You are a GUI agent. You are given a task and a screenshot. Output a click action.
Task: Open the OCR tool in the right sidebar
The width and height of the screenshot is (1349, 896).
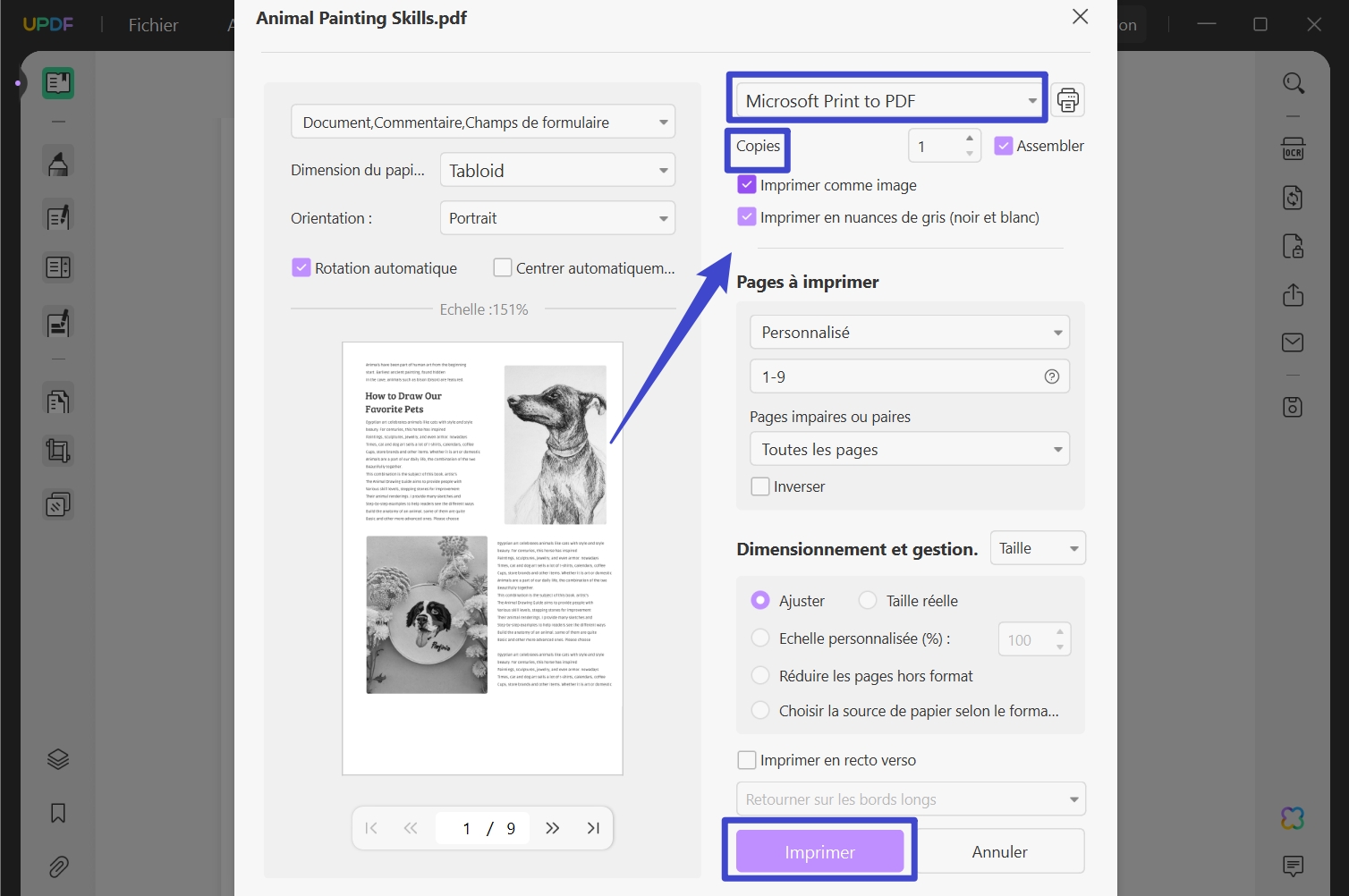(x=1293, y=149)
